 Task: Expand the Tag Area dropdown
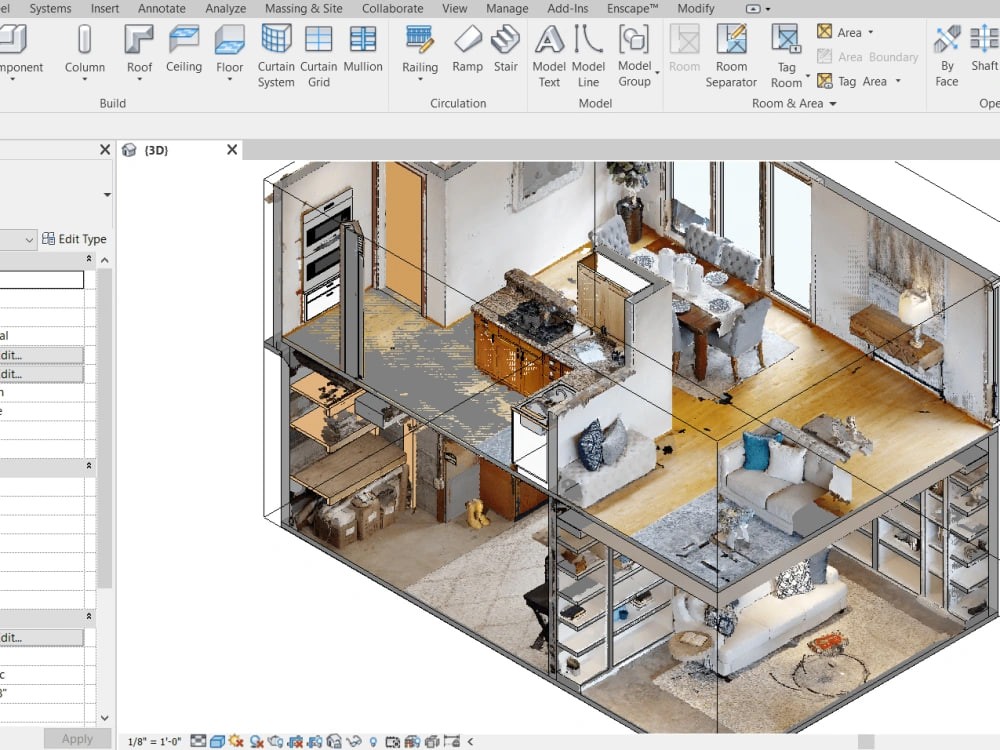[897, 81]
